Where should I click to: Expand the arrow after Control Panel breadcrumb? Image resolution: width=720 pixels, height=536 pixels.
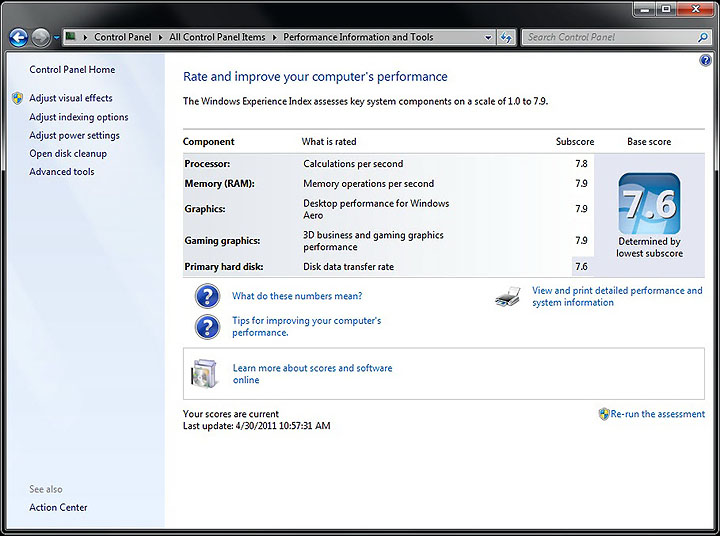pyautogui.click(x=160, y=37)
